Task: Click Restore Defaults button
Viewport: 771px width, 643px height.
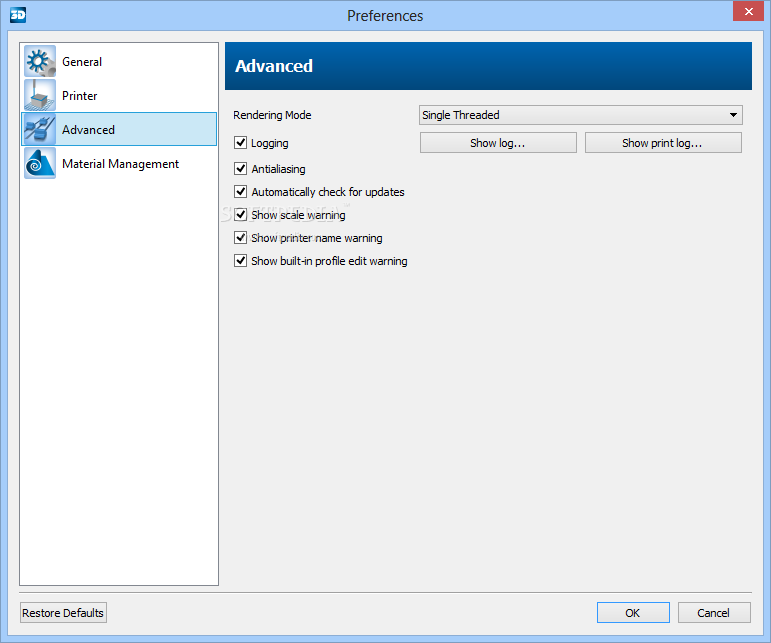Action: (x=63, y=613)
